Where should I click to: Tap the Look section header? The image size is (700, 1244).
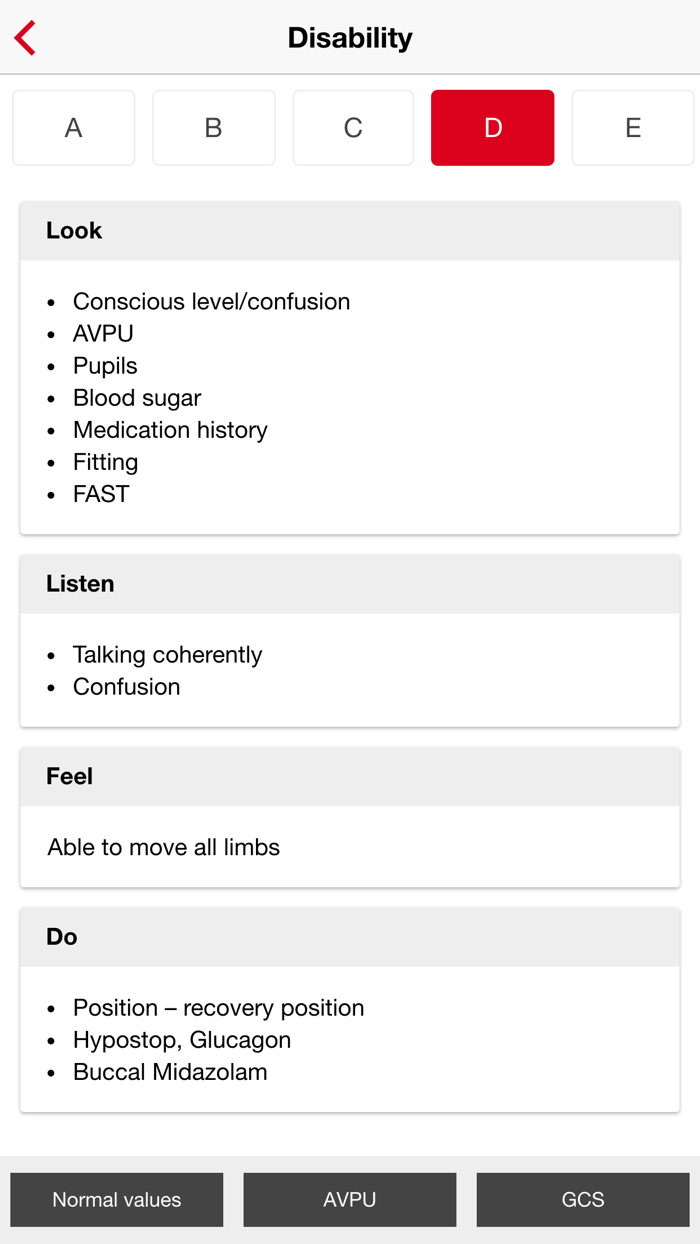tap(73, 230)
